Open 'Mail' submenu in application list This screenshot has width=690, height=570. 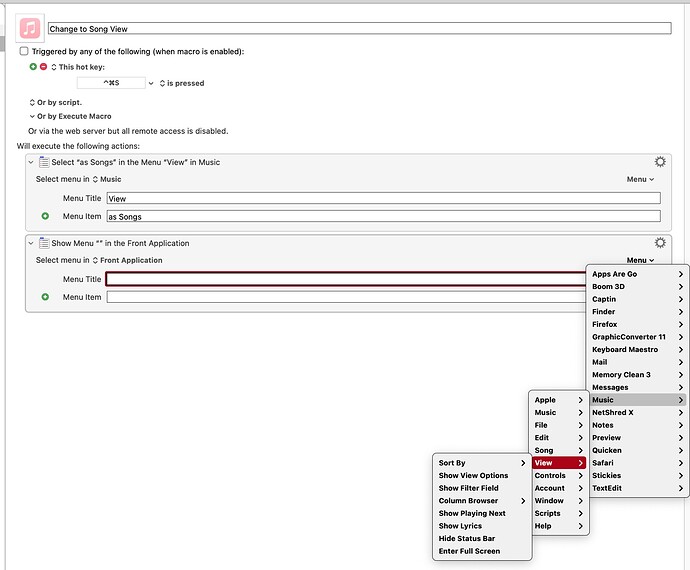637,362
